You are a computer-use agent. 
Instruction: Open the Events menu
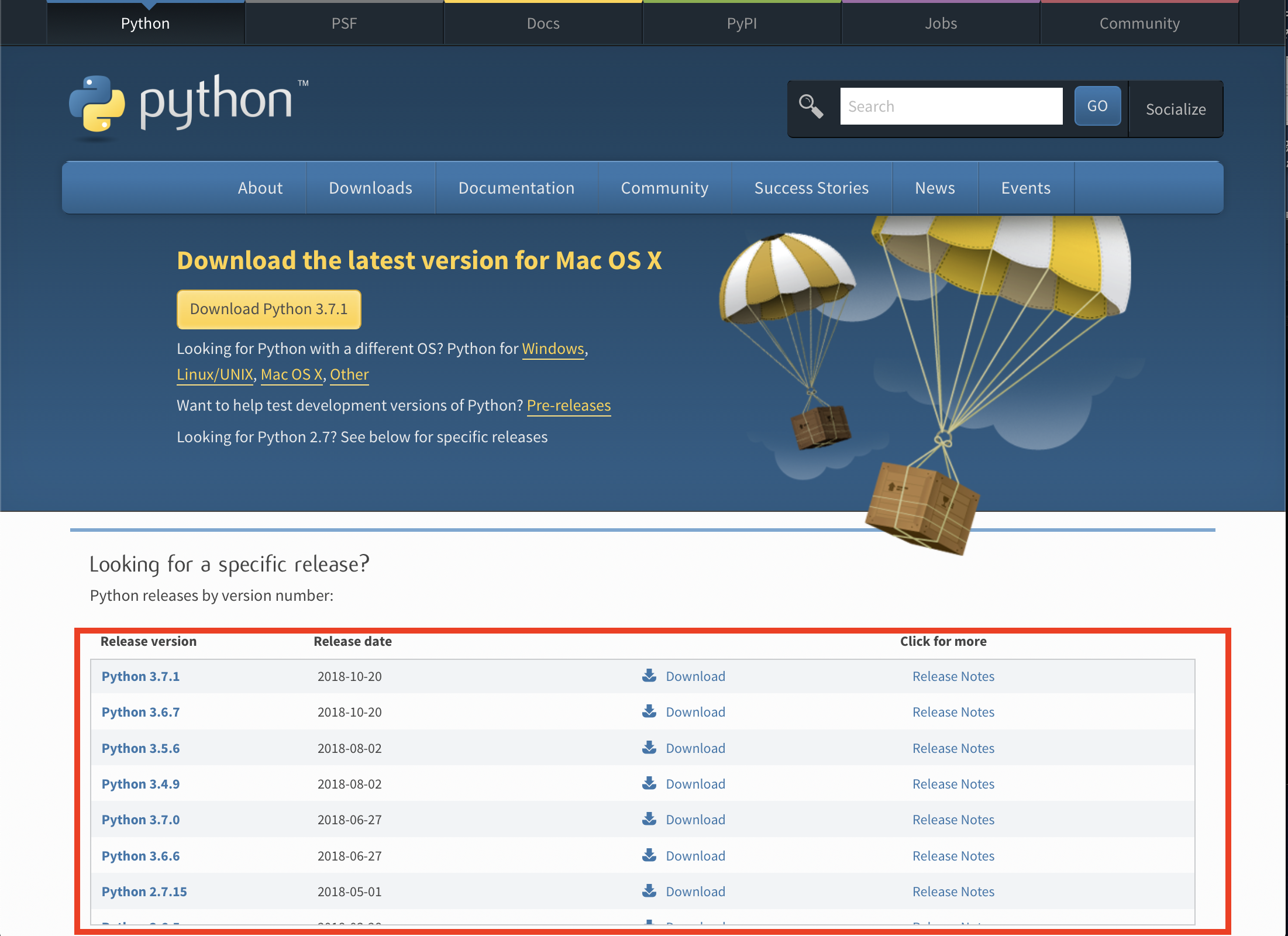tap(1026, 188)
